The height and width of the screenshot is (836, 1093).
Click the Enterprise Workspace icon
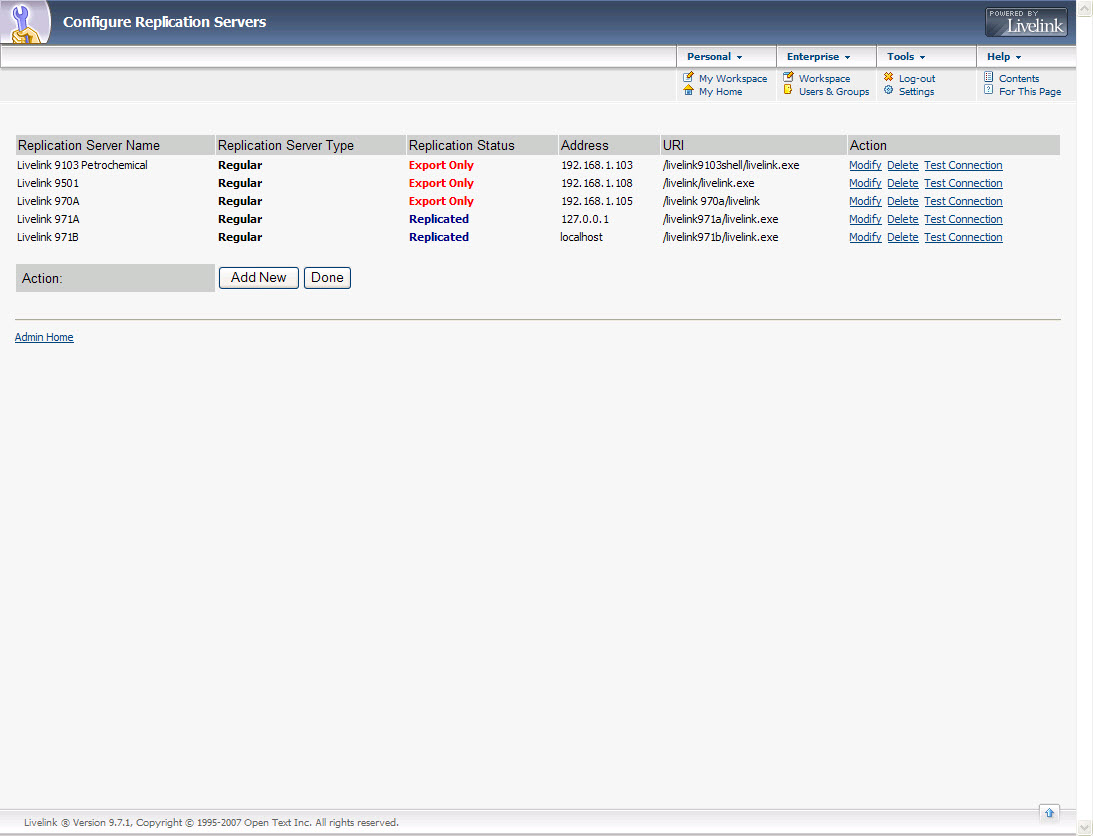pyautogui.click(x=788, y=77)
